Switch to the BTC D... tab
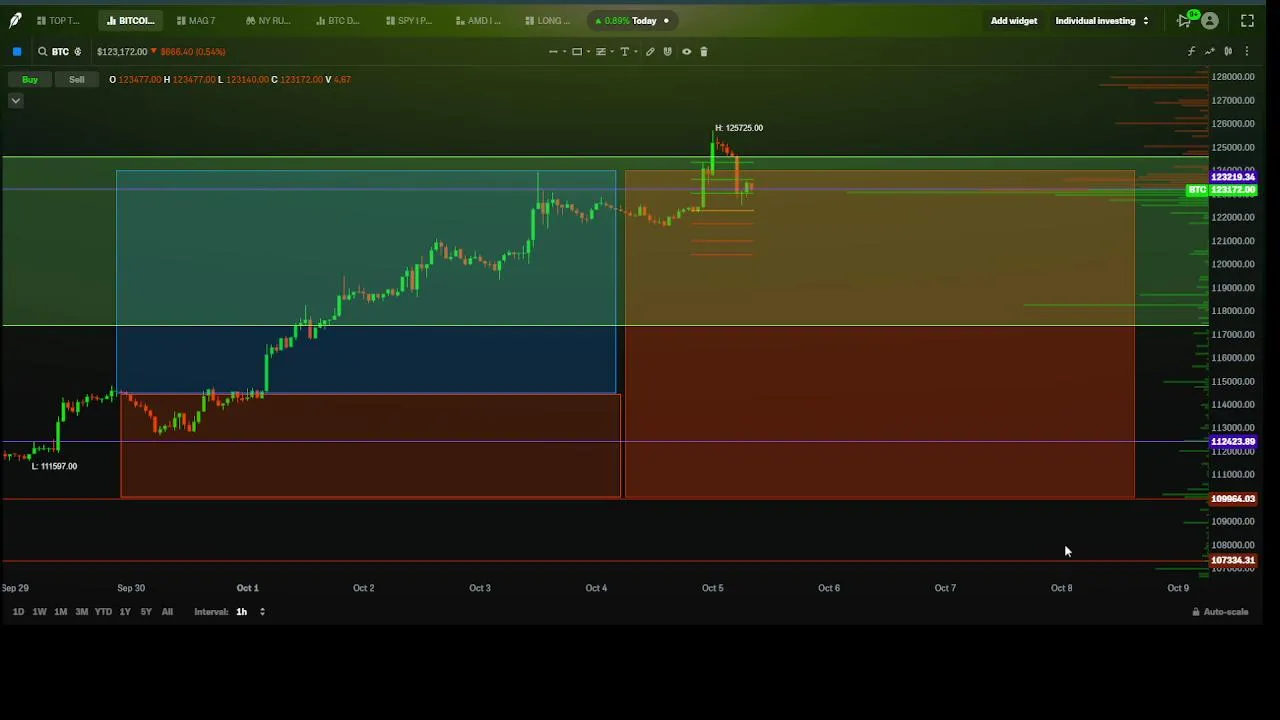The height and width of the screenshot is (720, 1280). tap(337, 20)
